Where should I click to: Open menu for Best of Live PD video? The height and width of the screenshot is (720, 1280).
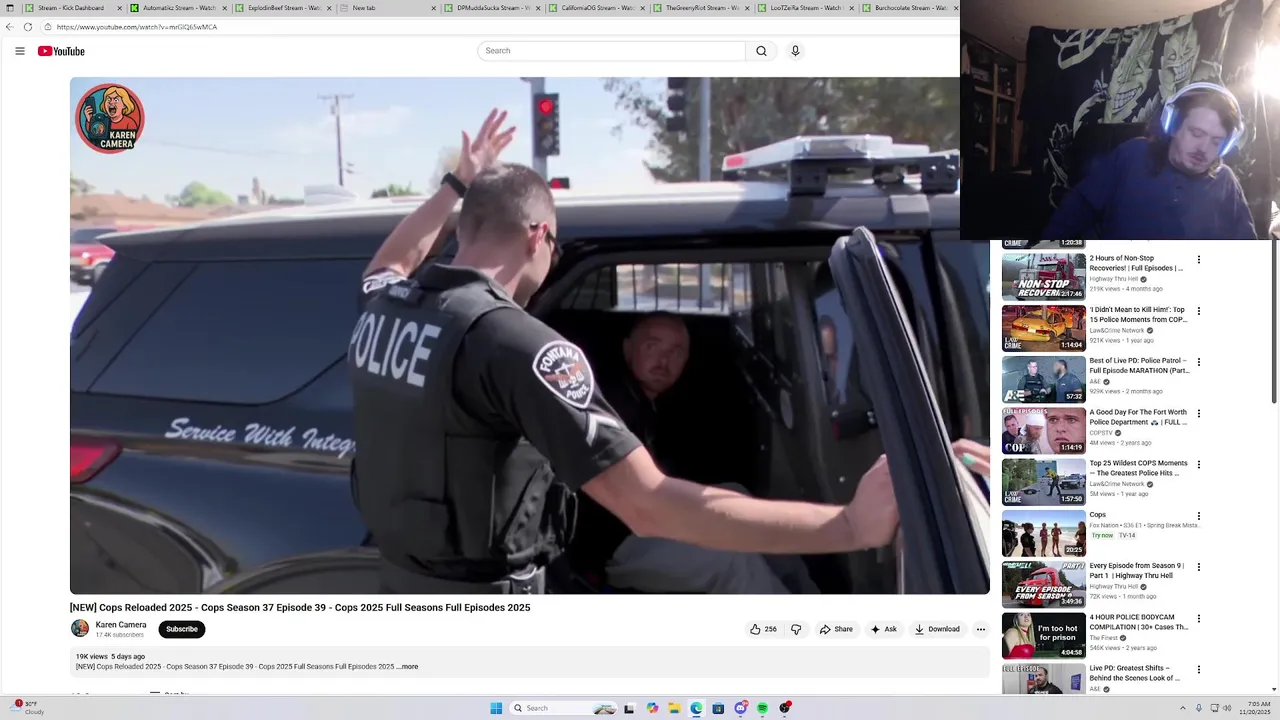point(1198,362)
